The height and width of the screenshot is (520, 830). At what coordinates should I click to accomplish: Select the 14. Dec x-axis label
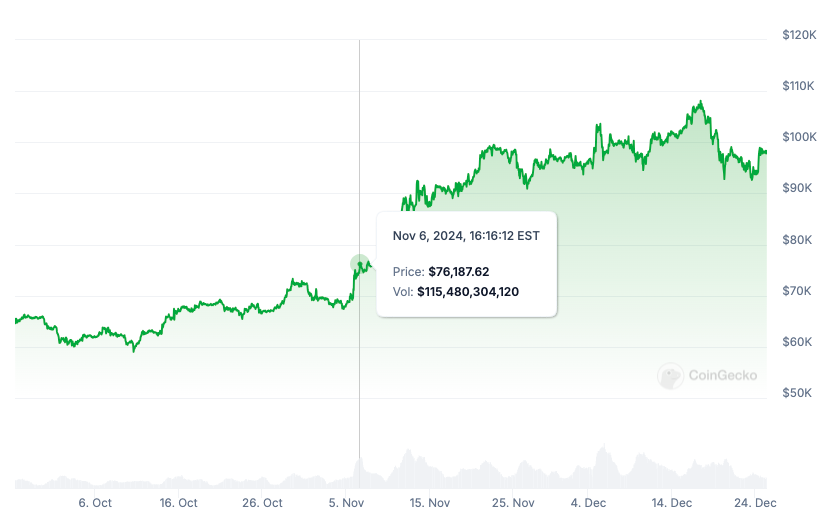click(672, 503)
